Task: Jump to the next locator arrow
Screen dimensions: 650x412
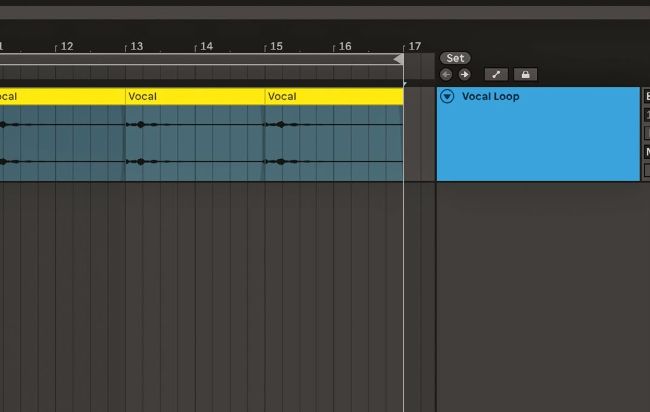Action: pos(464,74)
